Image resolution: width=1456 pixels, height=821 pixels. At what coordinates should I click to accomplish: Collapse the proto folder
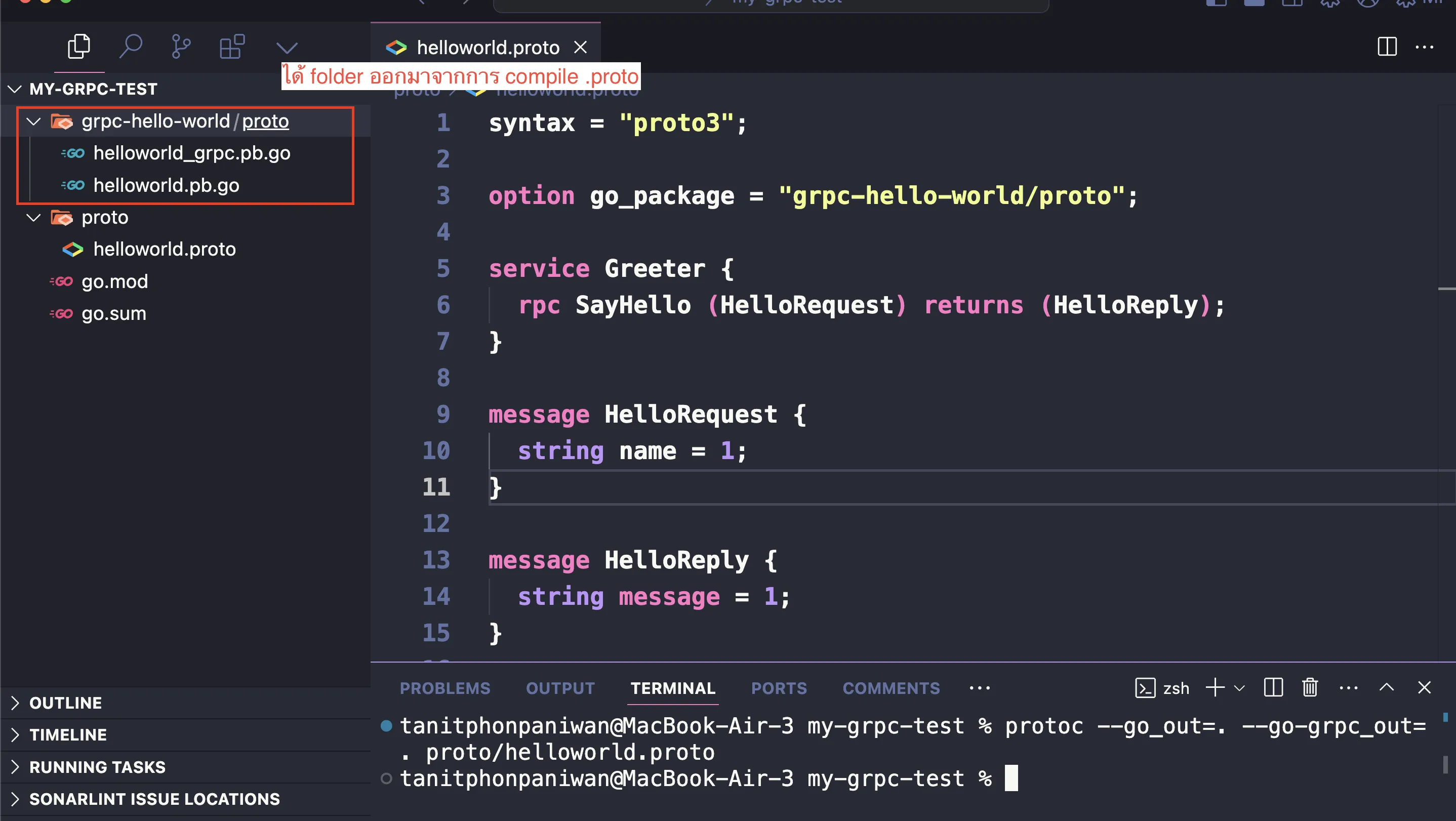tap(34, 217)
